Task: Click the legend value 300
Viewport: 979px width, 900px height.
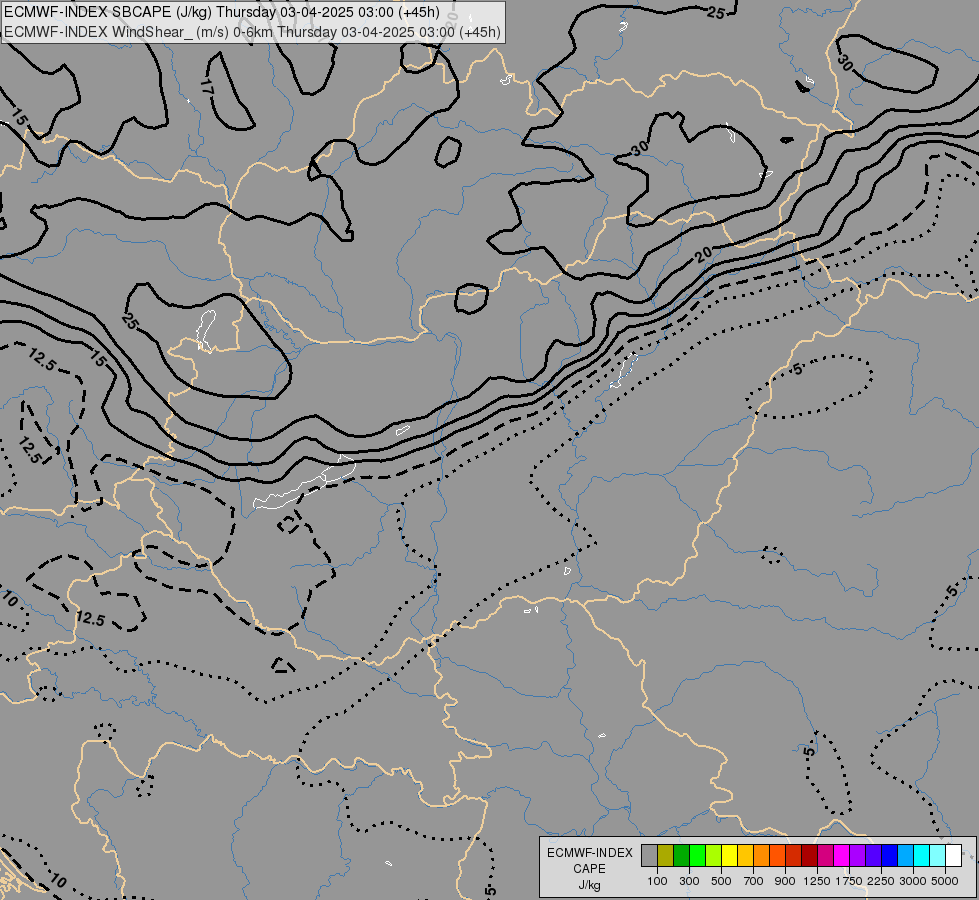Action: click(x=689, y=881)
